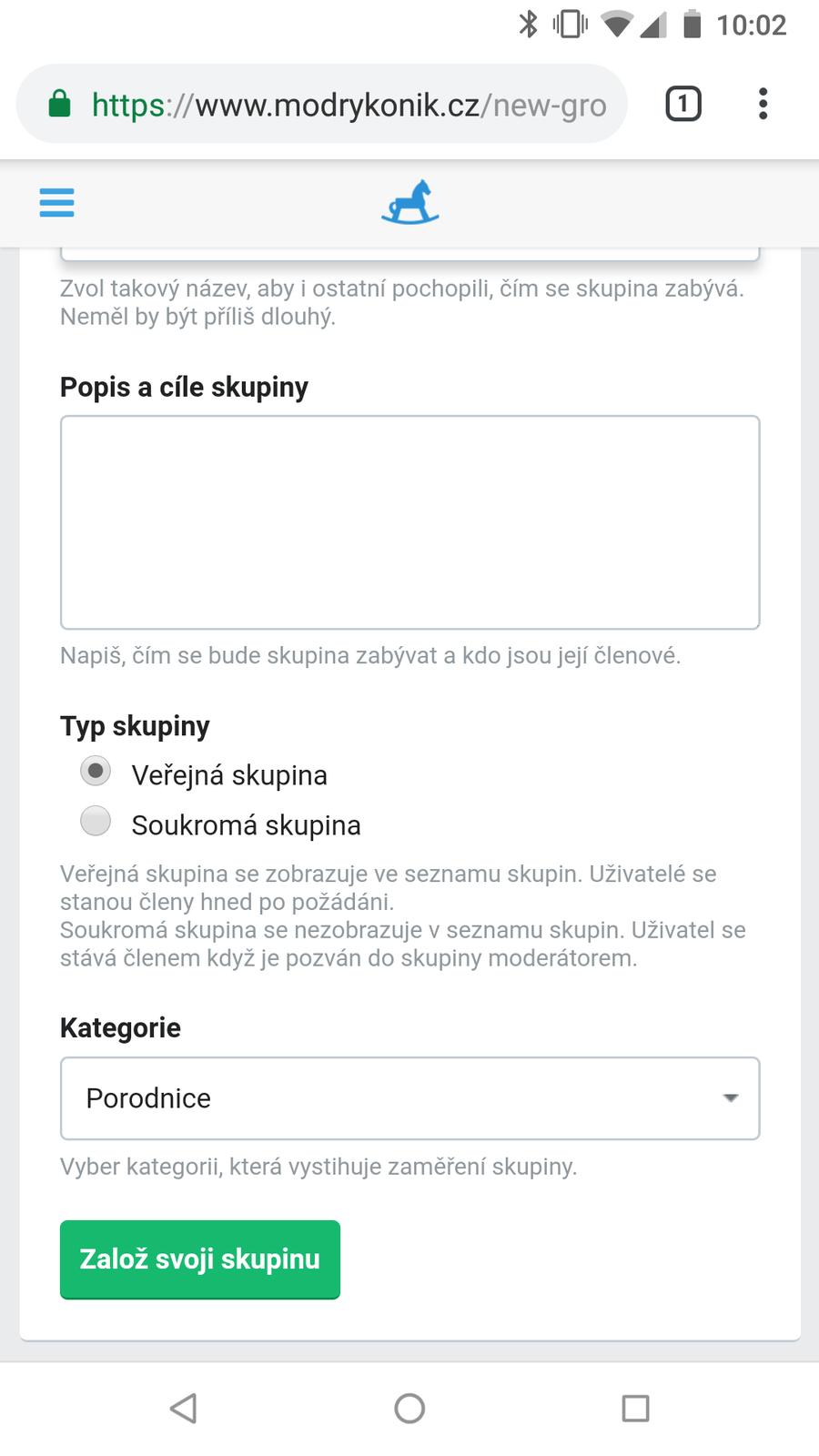The width and height of the screenshot is (819, 1456).
Task: Open Chrome's three-dot overflow menu
Action: point(763,104)
